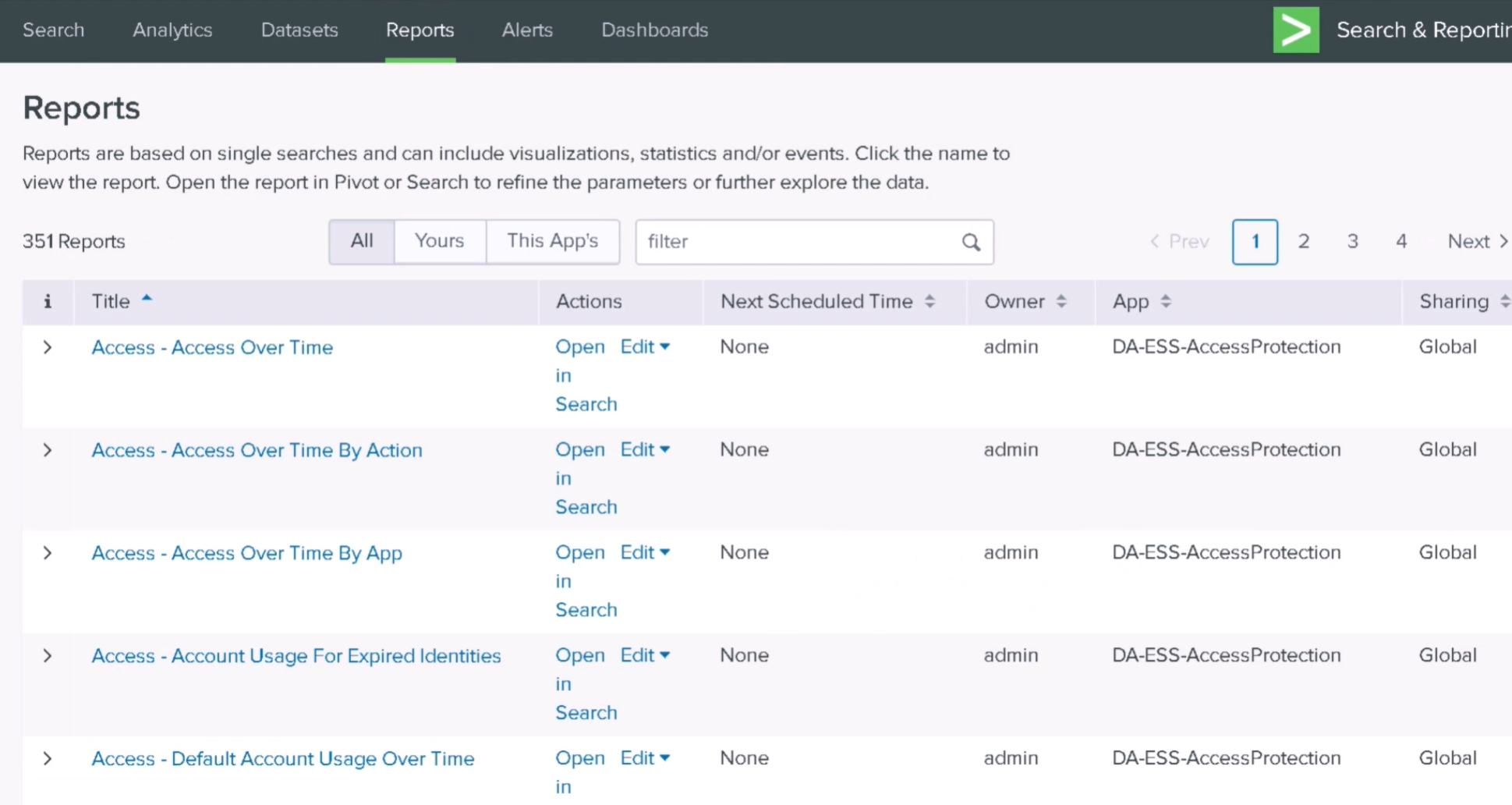The height and width of the screenshot is (805, 1512).
Task: Click the green Search & Reporting app icon
Action: pos(1296,30)
